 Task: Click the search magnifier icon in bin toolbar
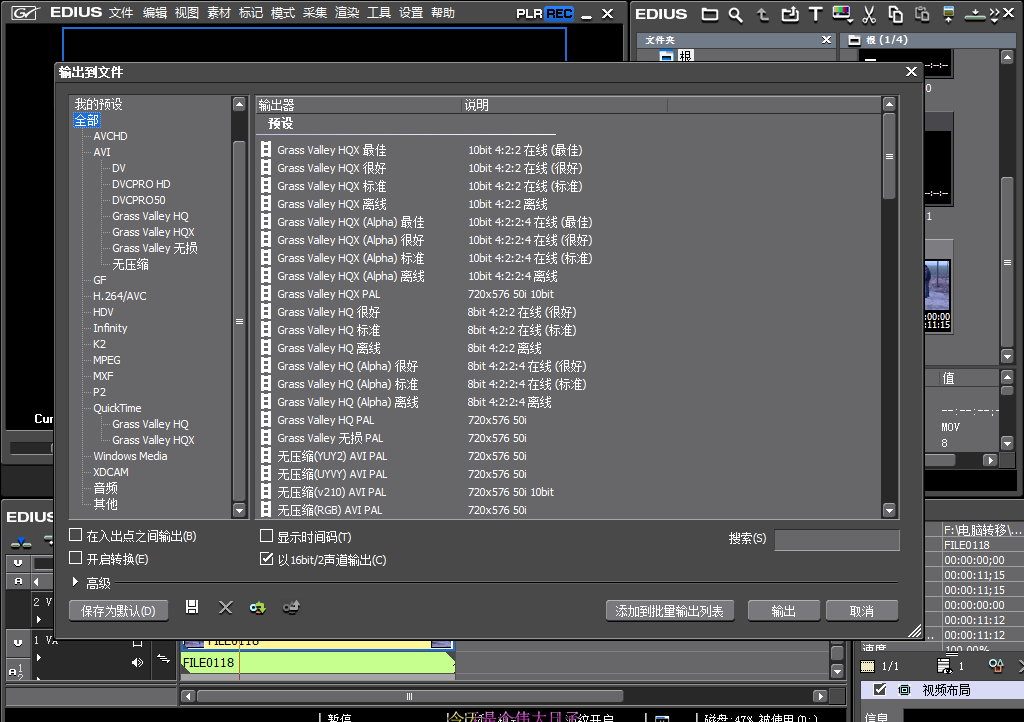tap(736, 14)
